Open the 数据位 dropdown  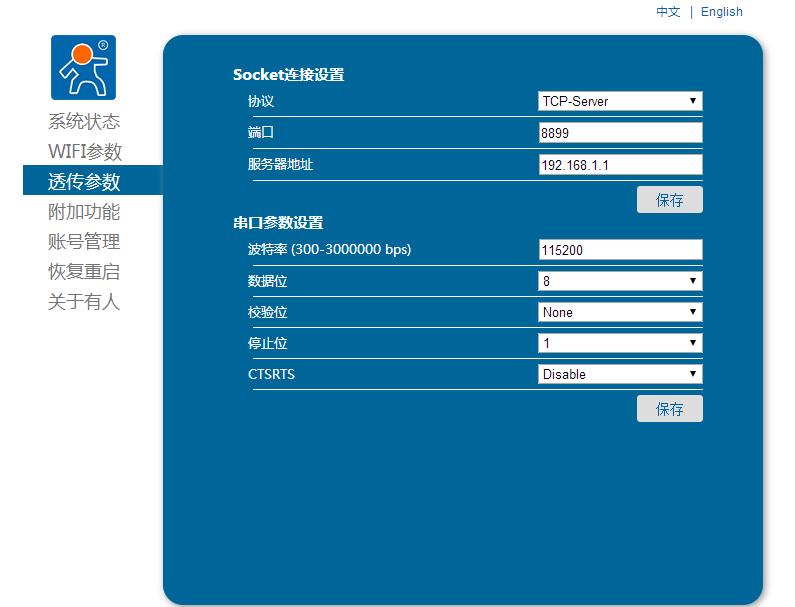coord(620,281)
